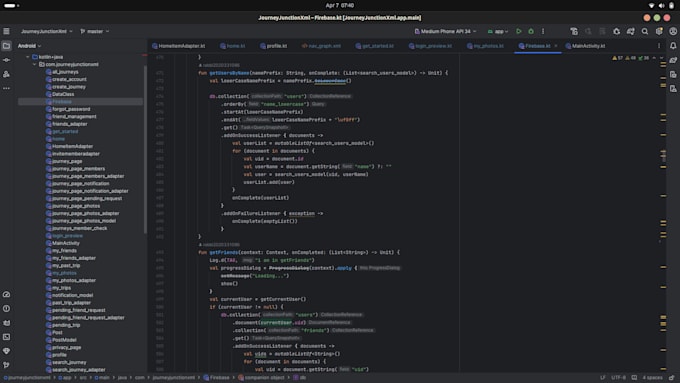Open the Notifications bell icon

click(x=673, y=46)
